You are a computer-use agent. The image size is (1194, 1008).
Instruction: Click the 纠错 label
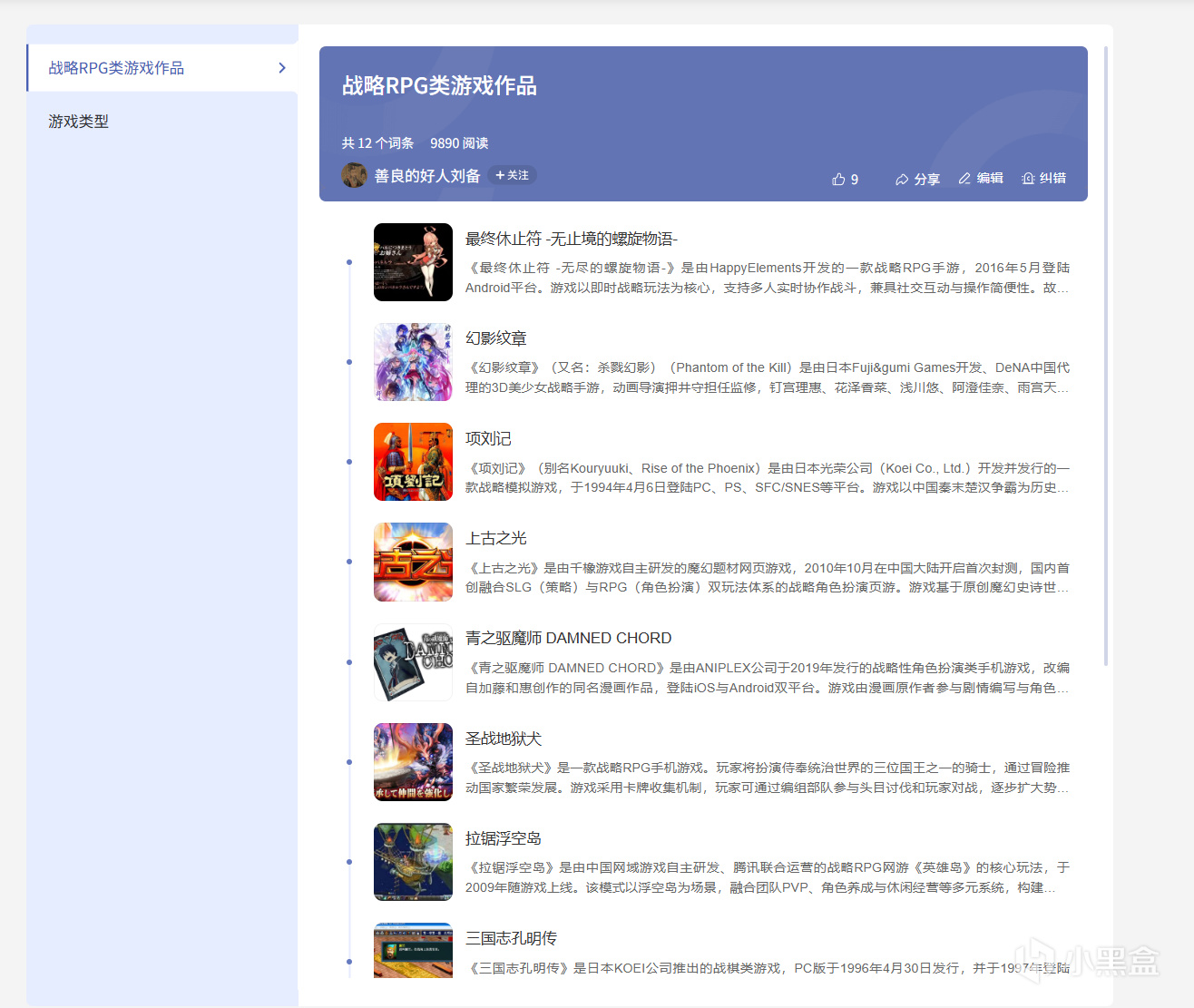tap(1052, 179)
